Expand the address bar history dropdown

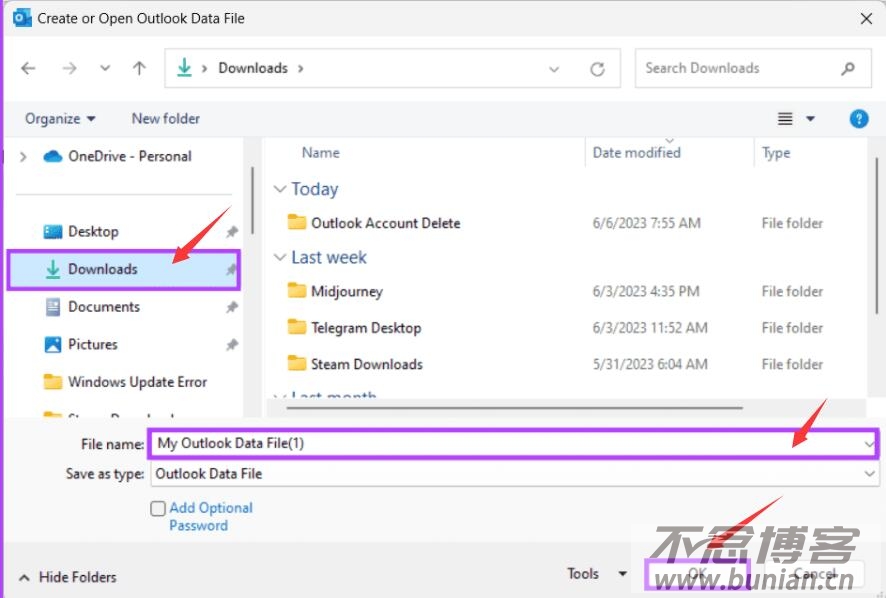[x=554, y=69]
